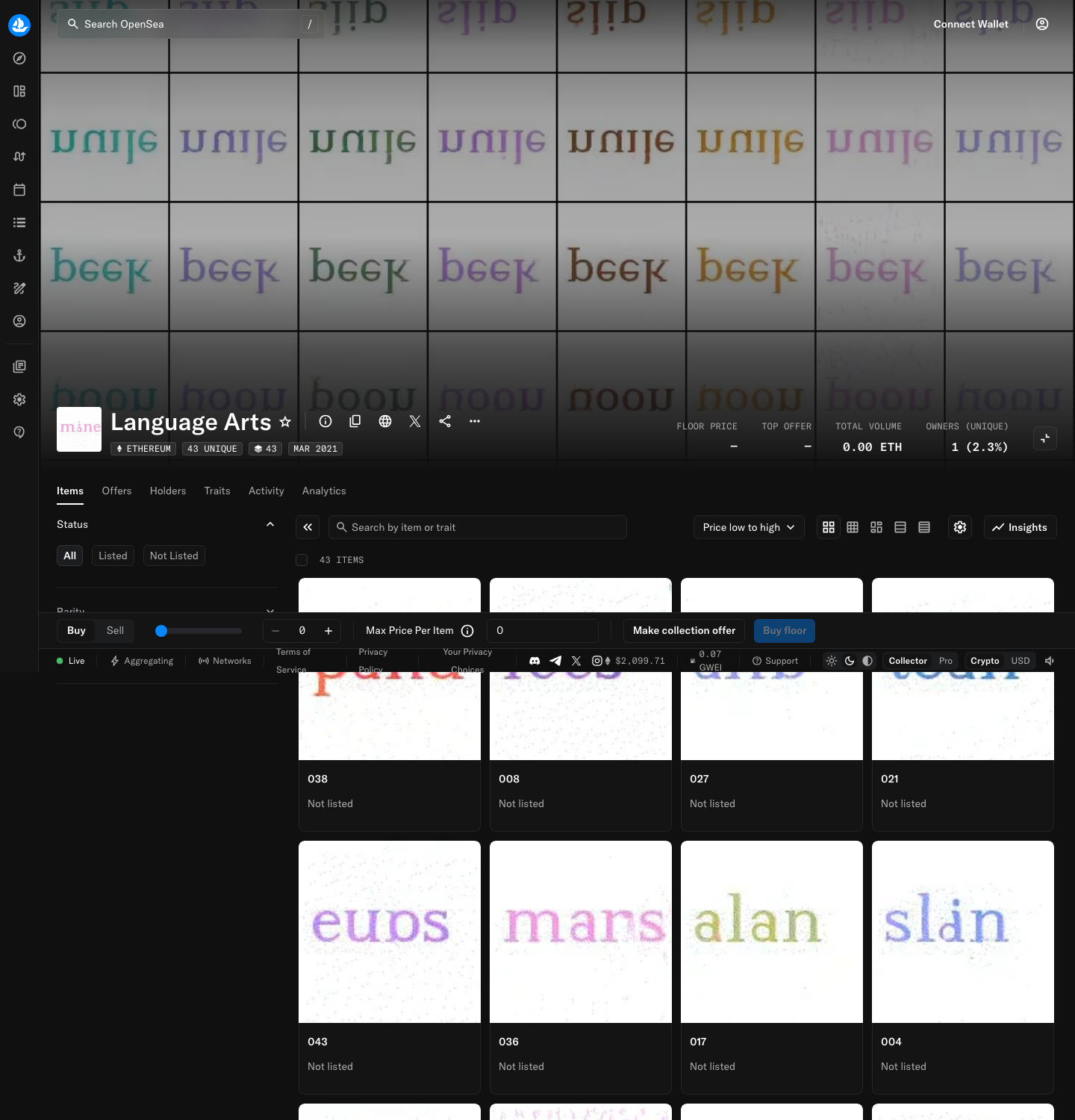This screenshot has height=1120, width=1075.
Task: Switch to the Offers tab
Action: 116,491
